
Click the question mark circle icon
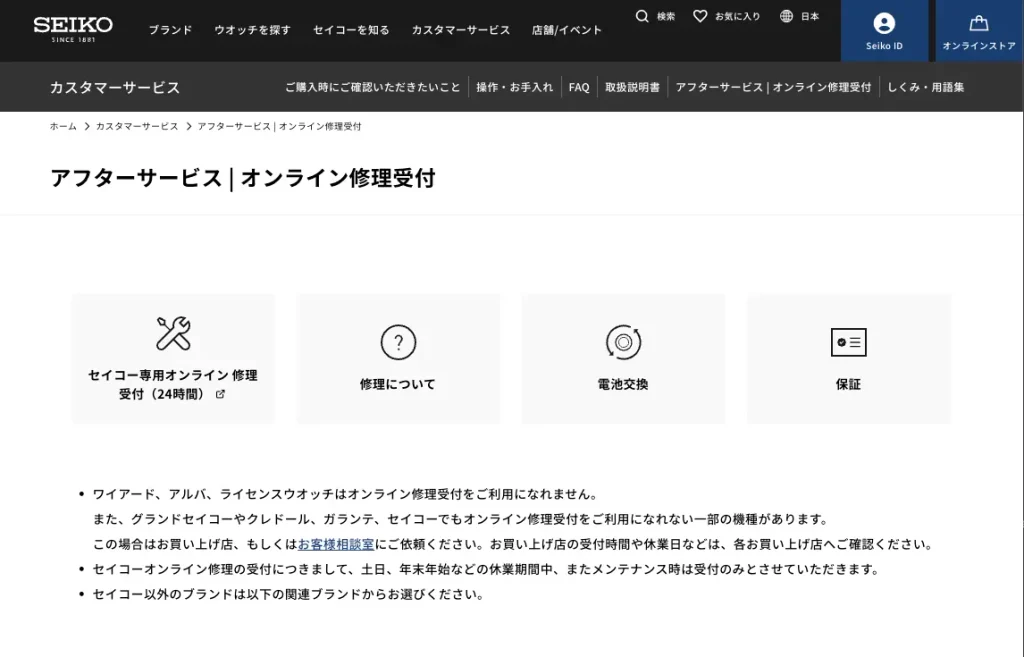point(398,342)
